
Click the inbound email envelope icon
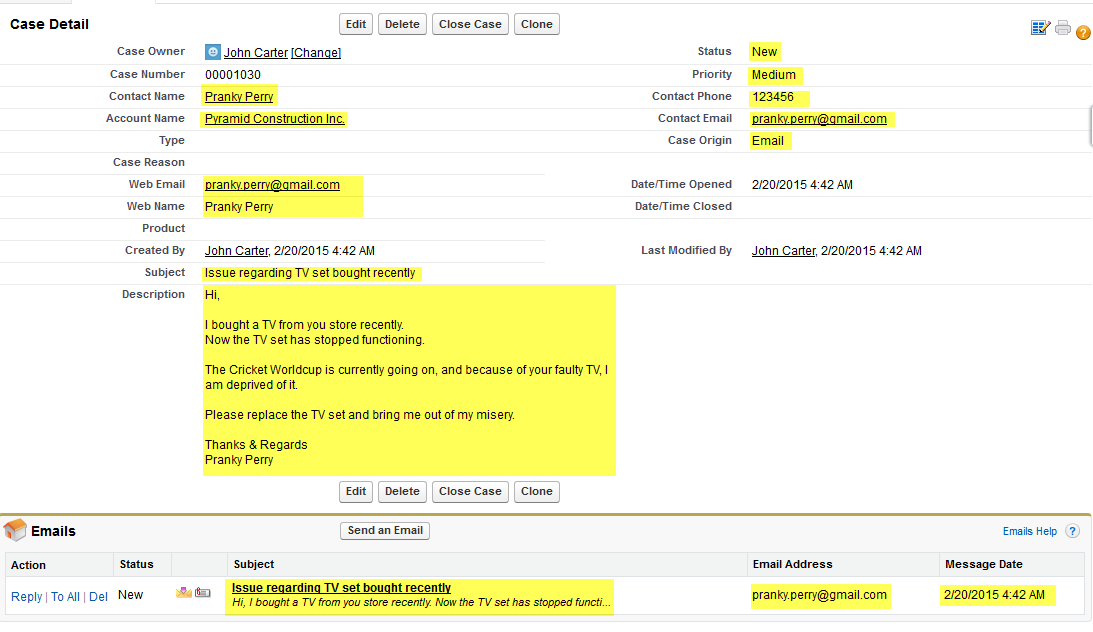pos(183,593)
